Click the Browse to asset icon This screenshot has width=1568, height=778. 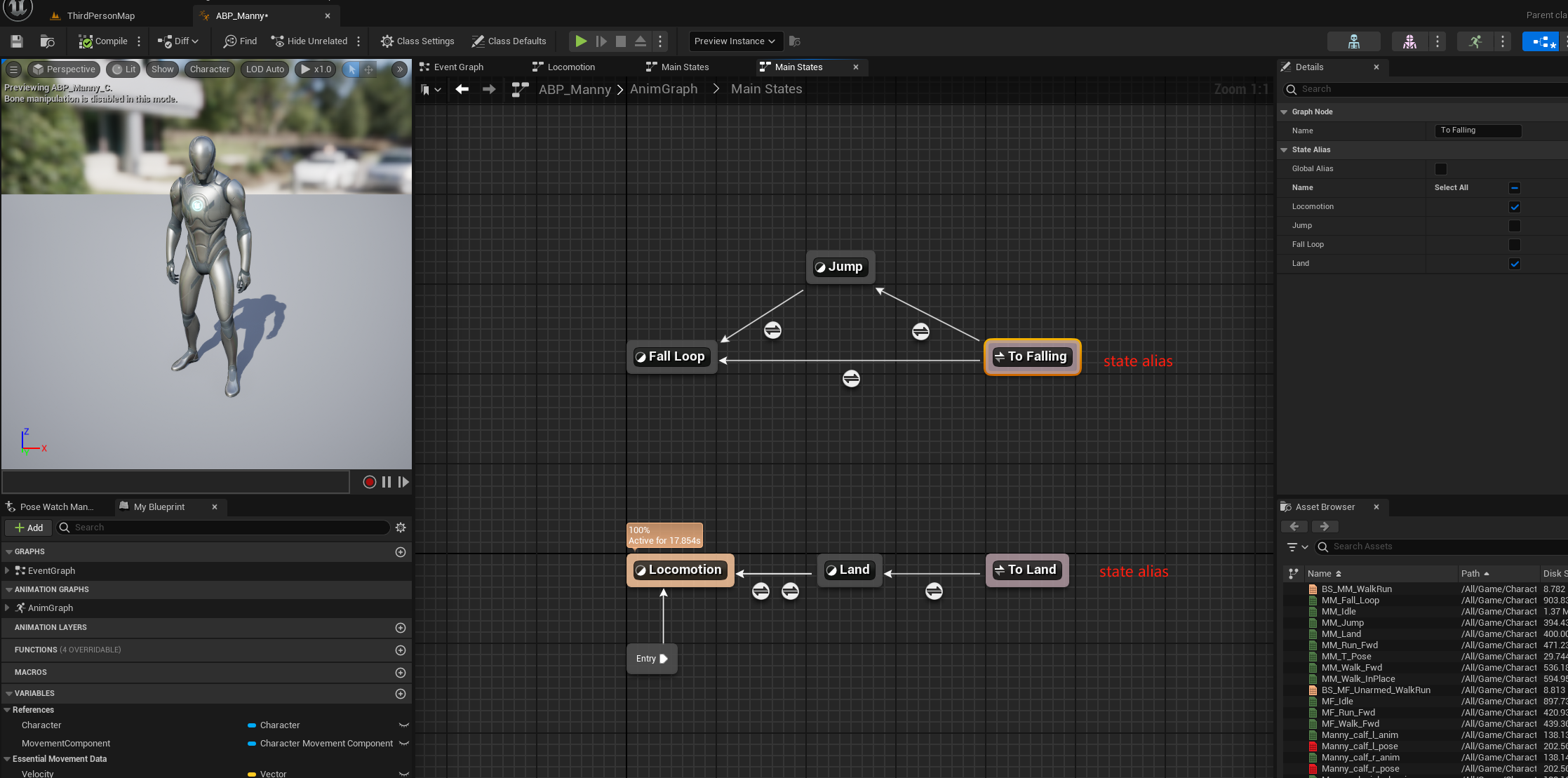[x=47, y=41]
